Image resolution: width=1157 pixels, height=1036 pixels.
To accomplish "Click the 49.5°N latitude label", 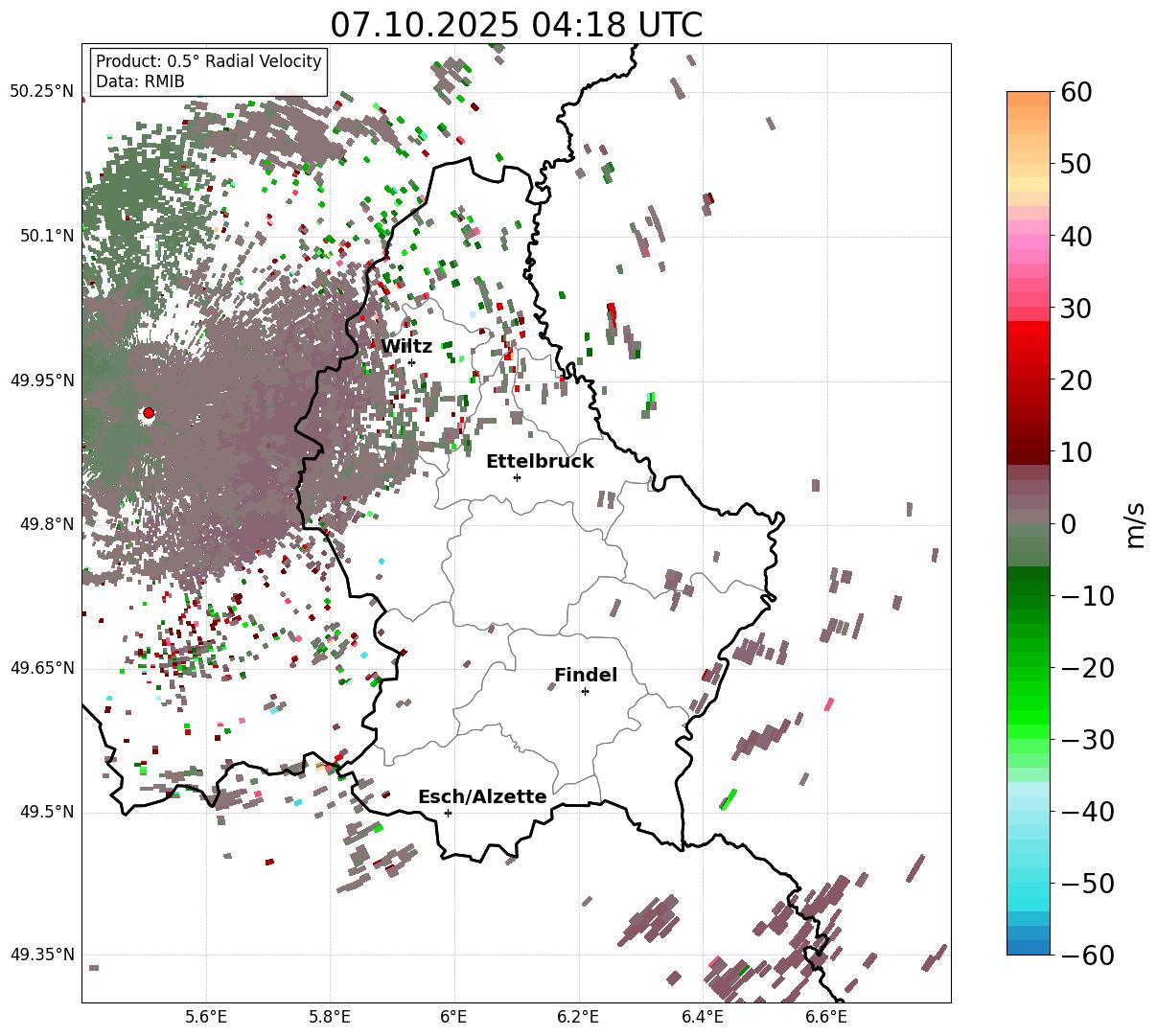I will click(x=46, y=812).
